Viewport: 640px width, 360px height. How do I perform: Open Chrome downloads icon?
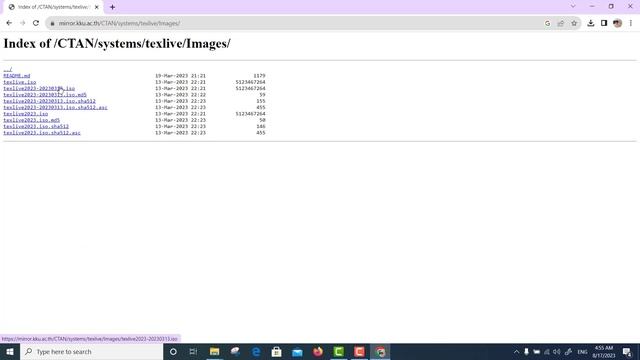(x=591, y=23)
